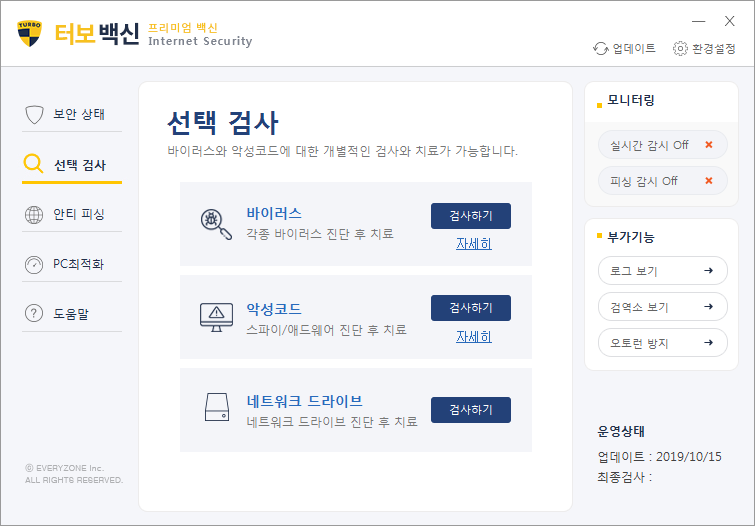
Task: Open 로그 보기 arrow button
Action: [661, 270]
